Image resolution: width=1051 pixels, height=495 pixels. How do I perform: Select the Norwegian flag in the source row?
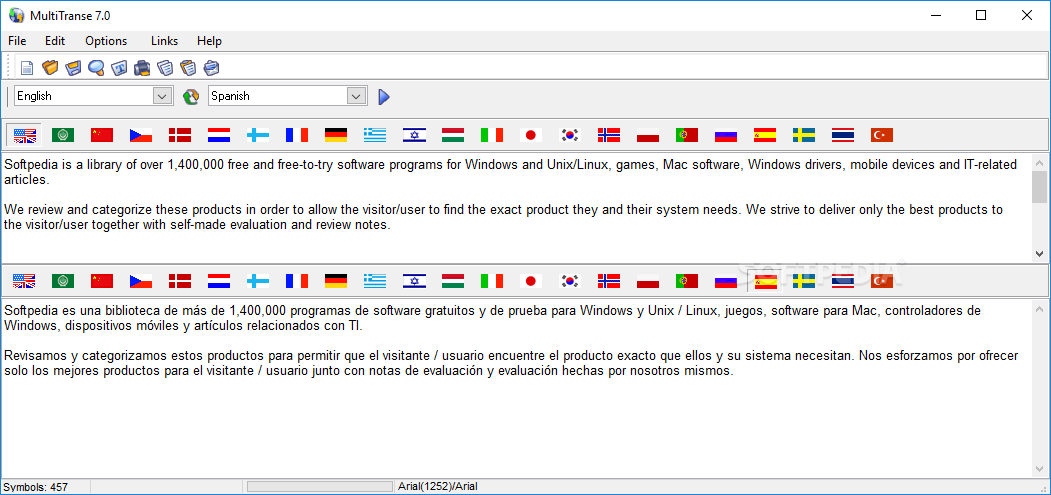click(x=609, y=135)
